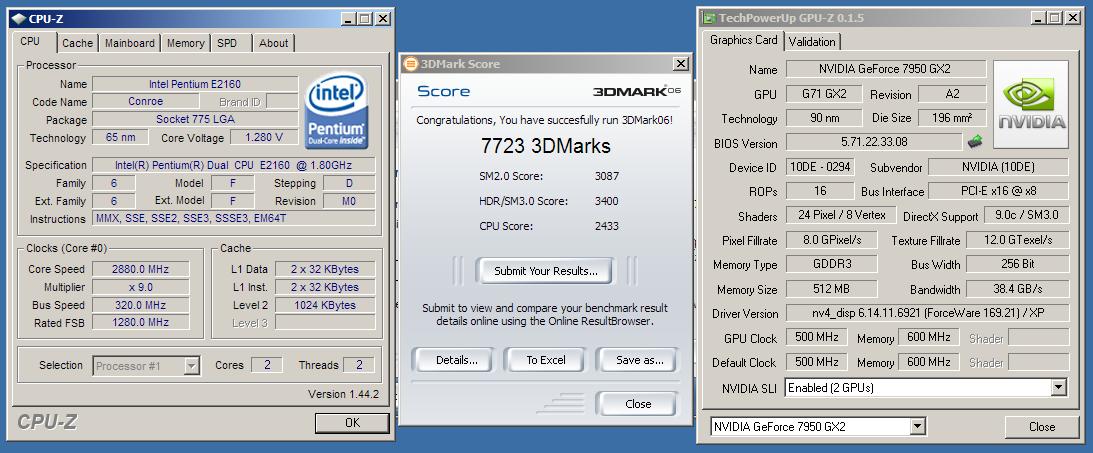
Task: Maximize the CPU-Z window
Action: coord(366,19)
